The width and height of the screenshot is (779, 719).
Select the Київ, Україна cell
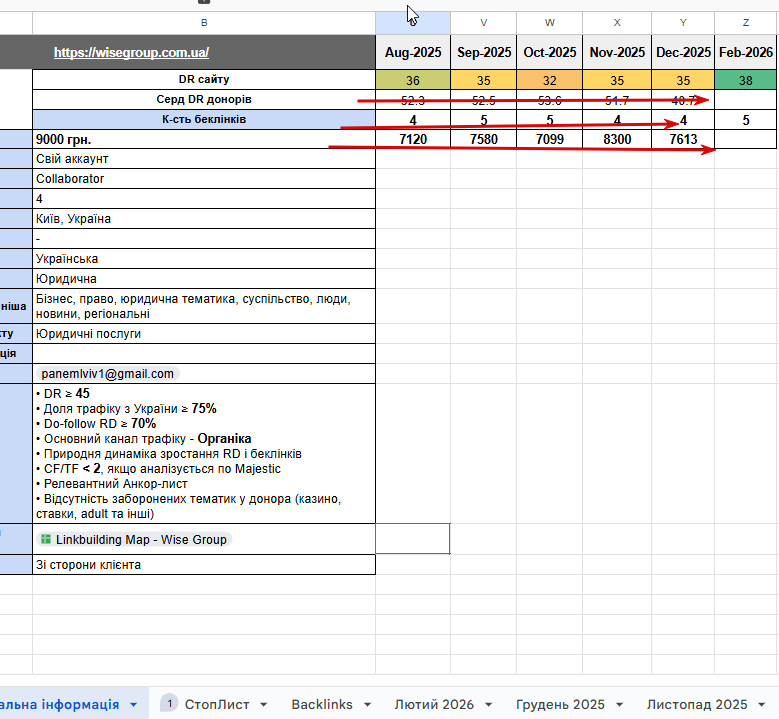pos(204,219)
